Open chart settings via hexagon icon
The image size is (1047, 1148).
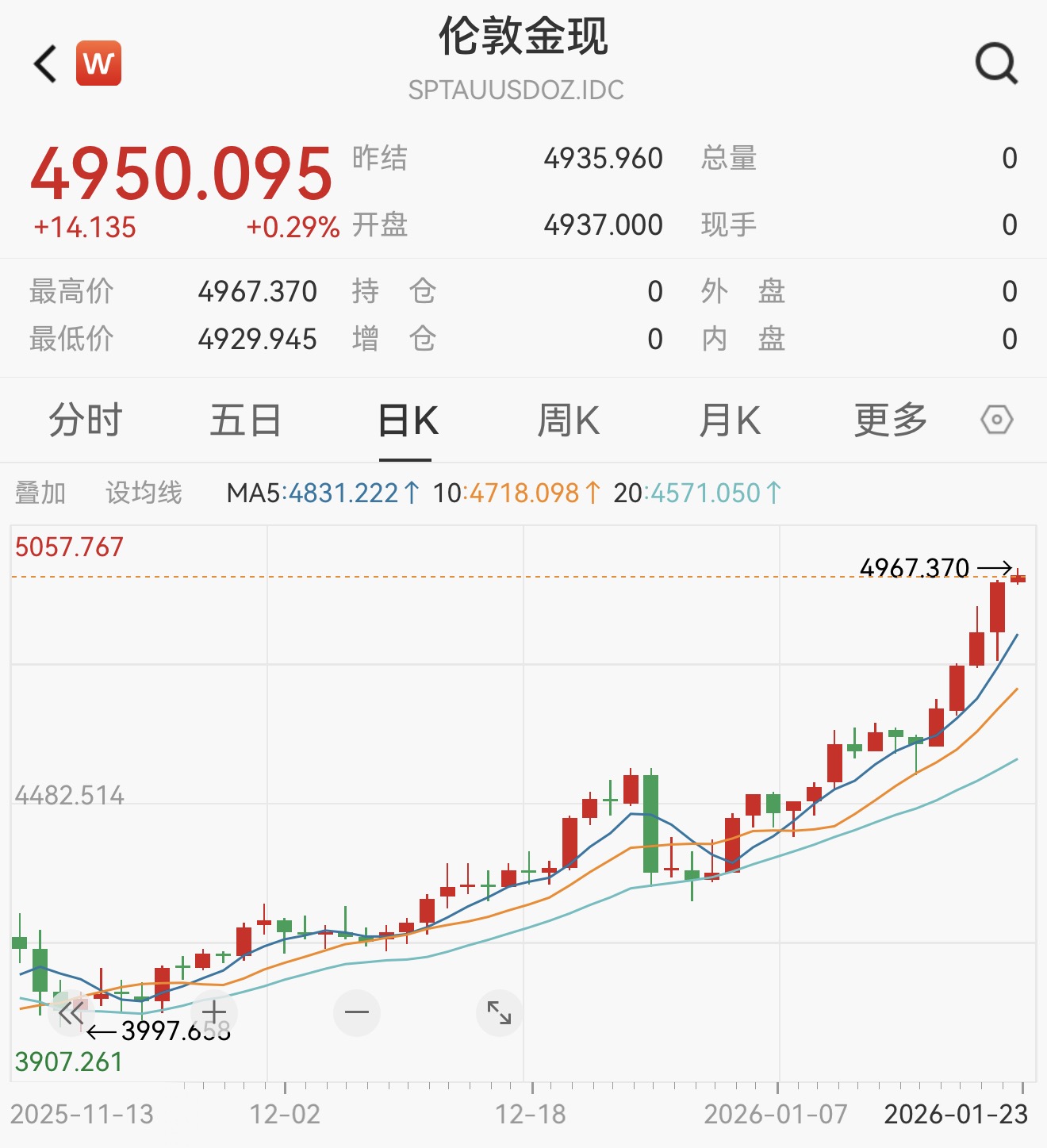click(998, 420)
